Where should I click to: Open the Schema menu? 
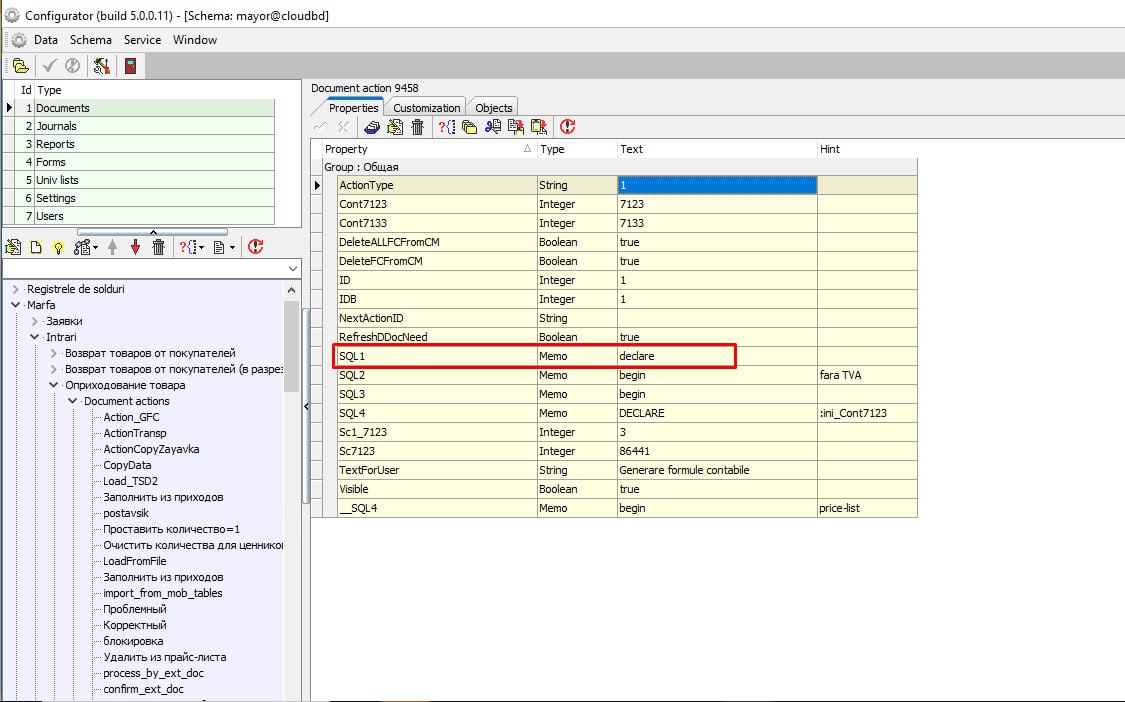coord(90,40)
